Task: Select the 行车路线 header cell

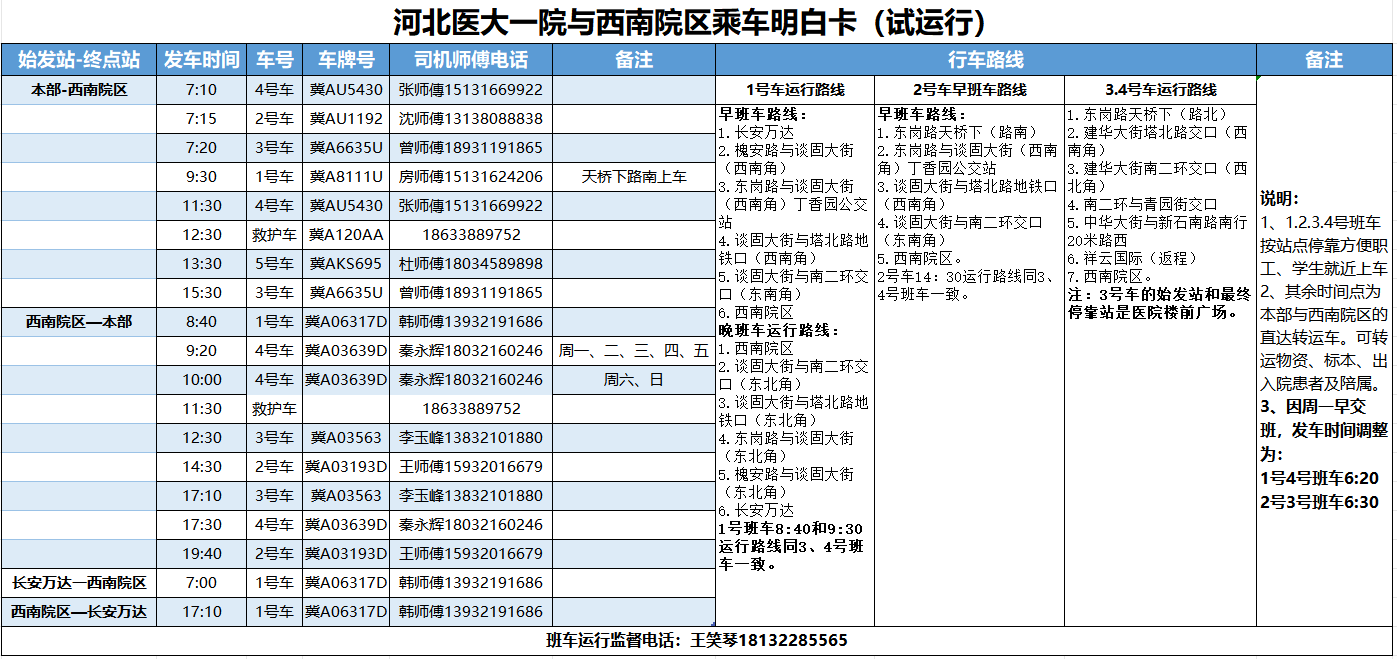Action: 984,60
